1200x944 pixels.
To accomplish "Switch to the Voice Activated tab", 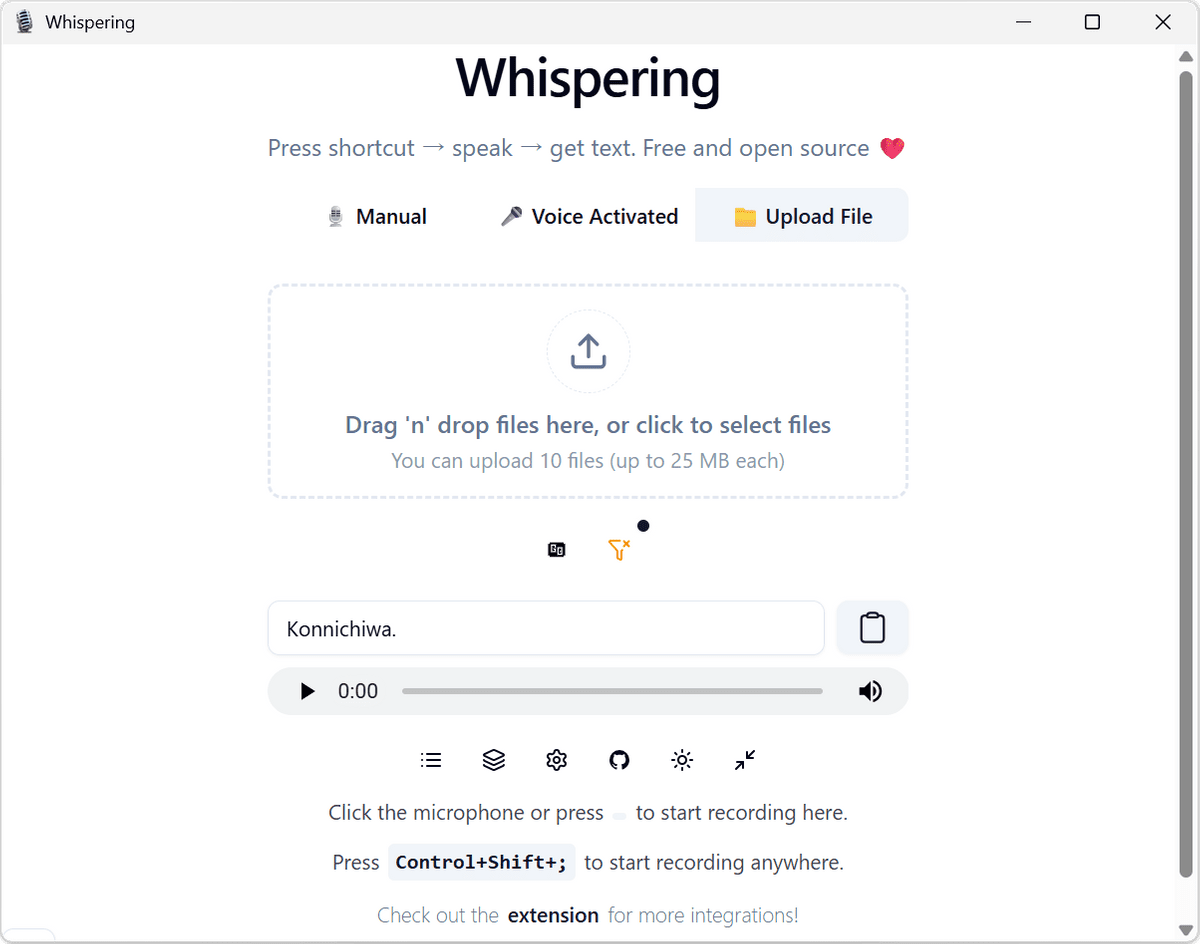I will [x=589, y=216].
